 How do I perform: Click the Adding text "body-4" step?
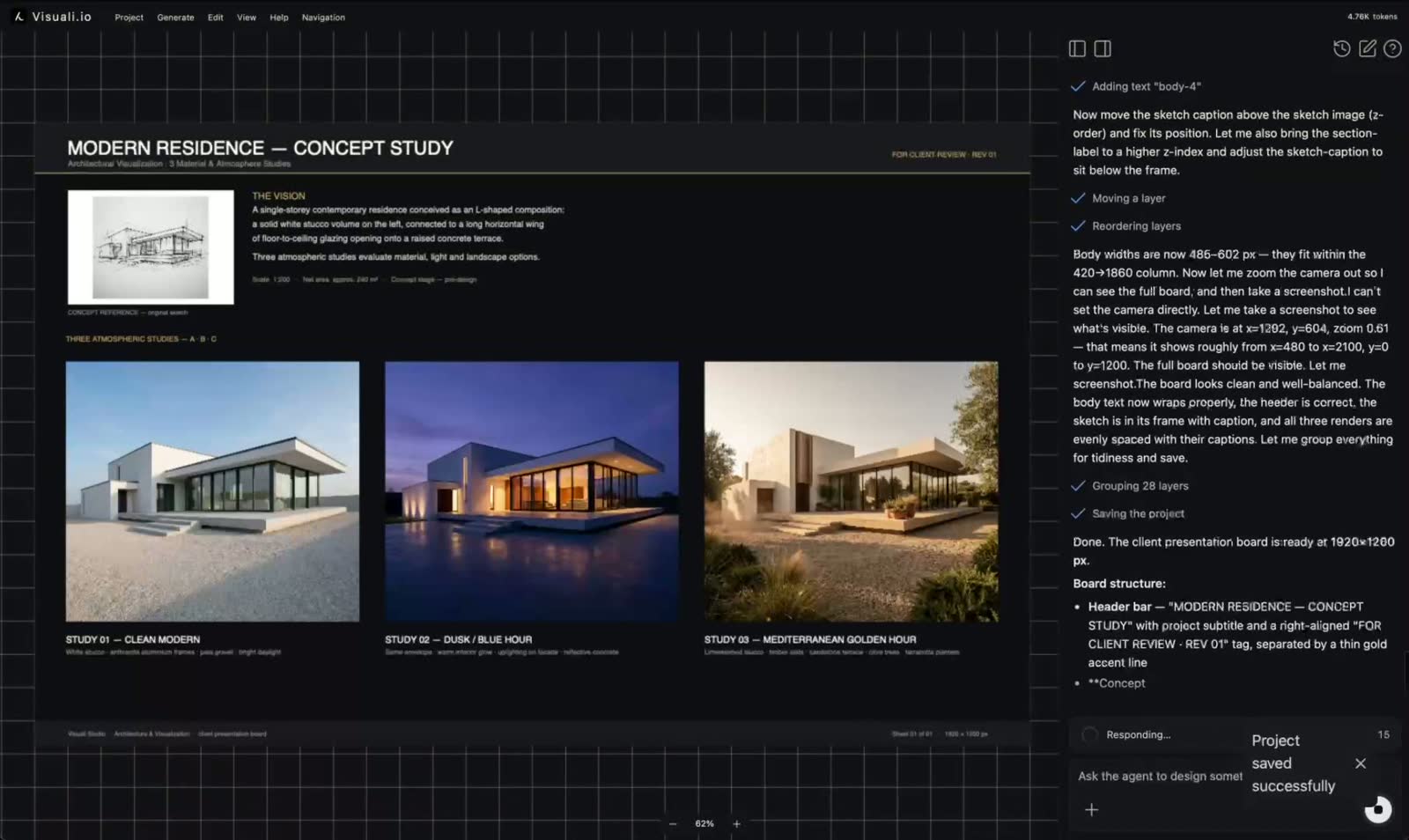point(1146,86)
